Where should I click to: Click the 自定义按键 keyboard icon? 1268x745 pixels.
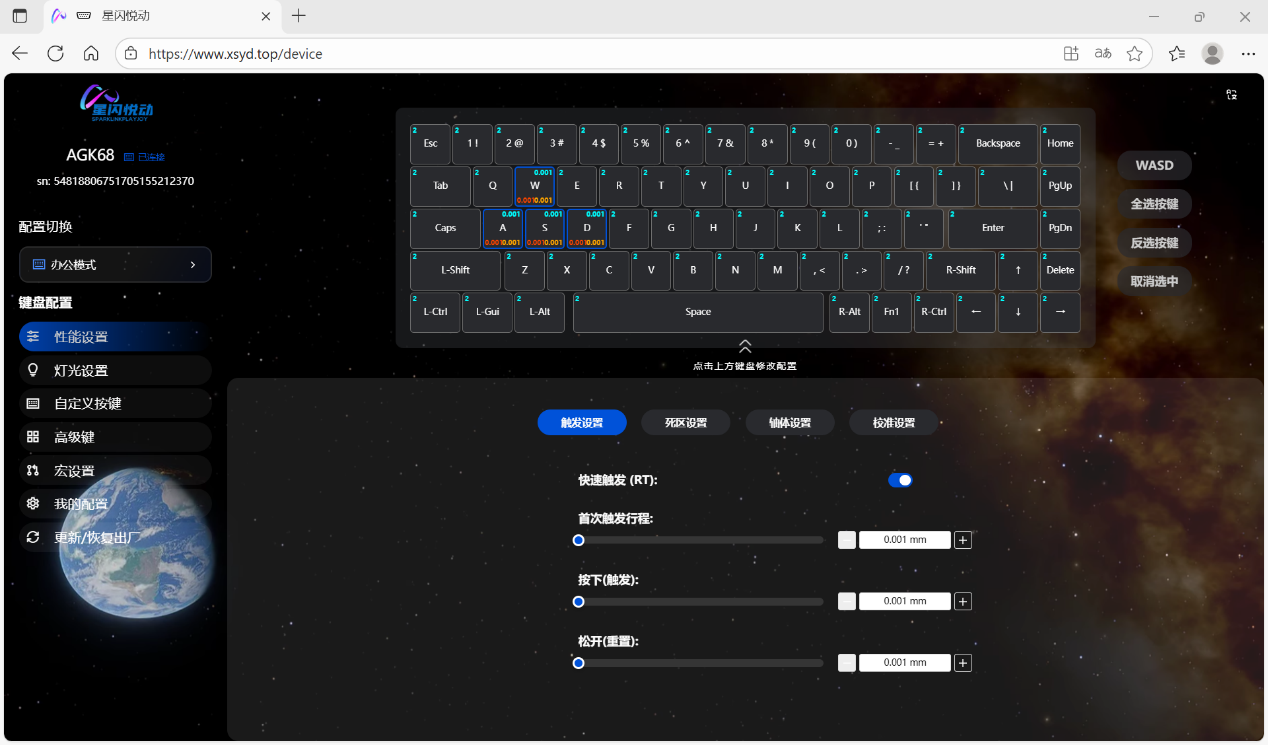[x=33, y=403]
